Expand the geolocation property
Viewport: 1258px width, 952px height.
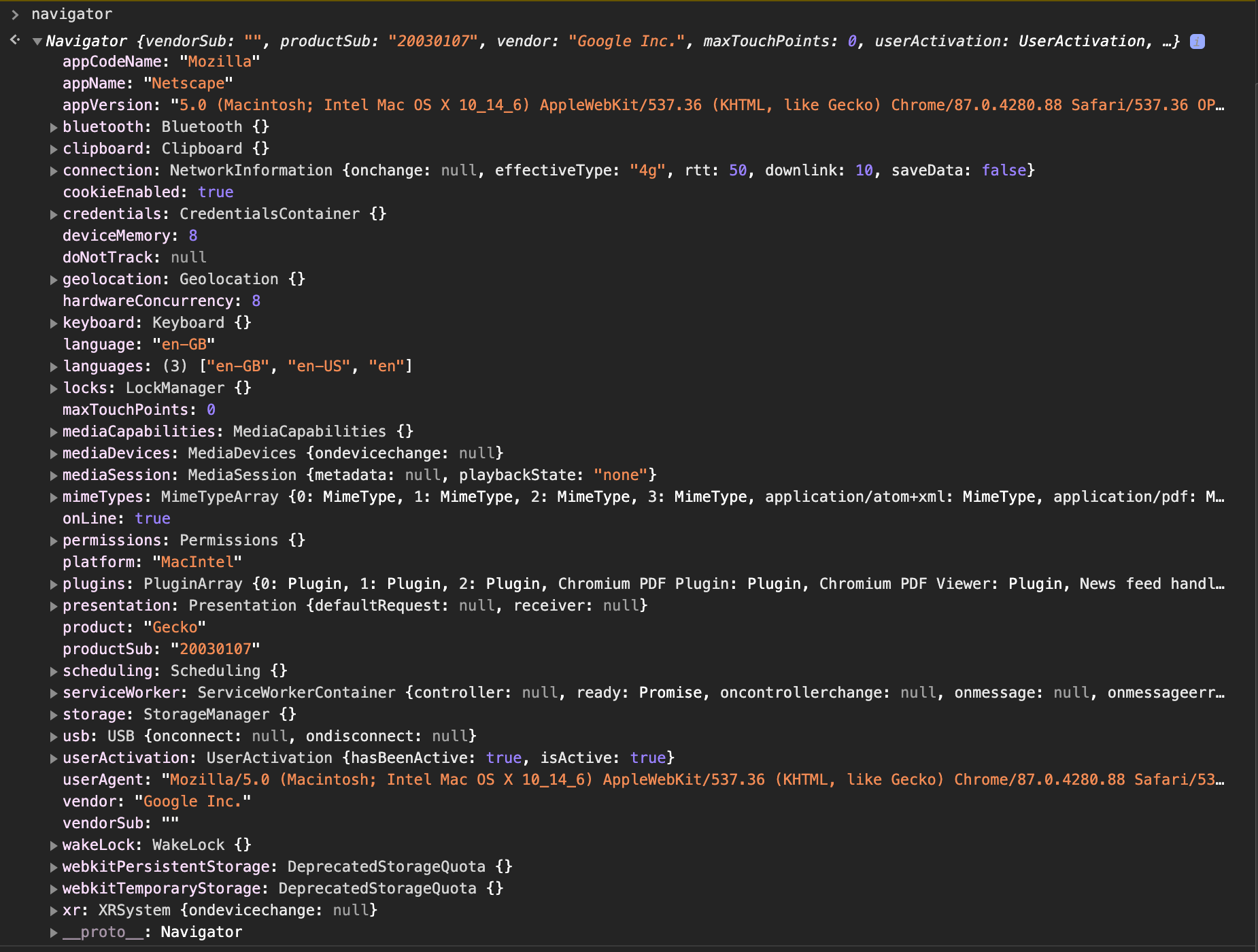54,279
